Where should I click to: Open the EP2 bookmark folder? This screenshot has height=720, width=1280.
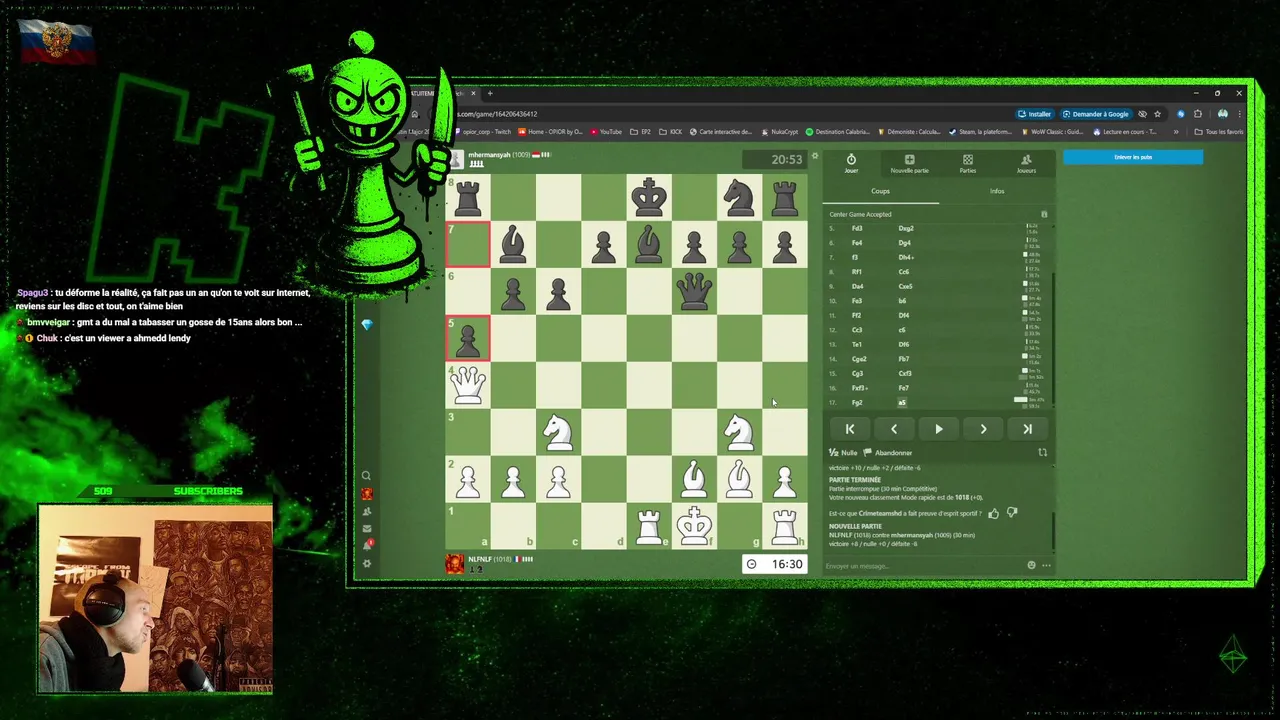(640, 132)
